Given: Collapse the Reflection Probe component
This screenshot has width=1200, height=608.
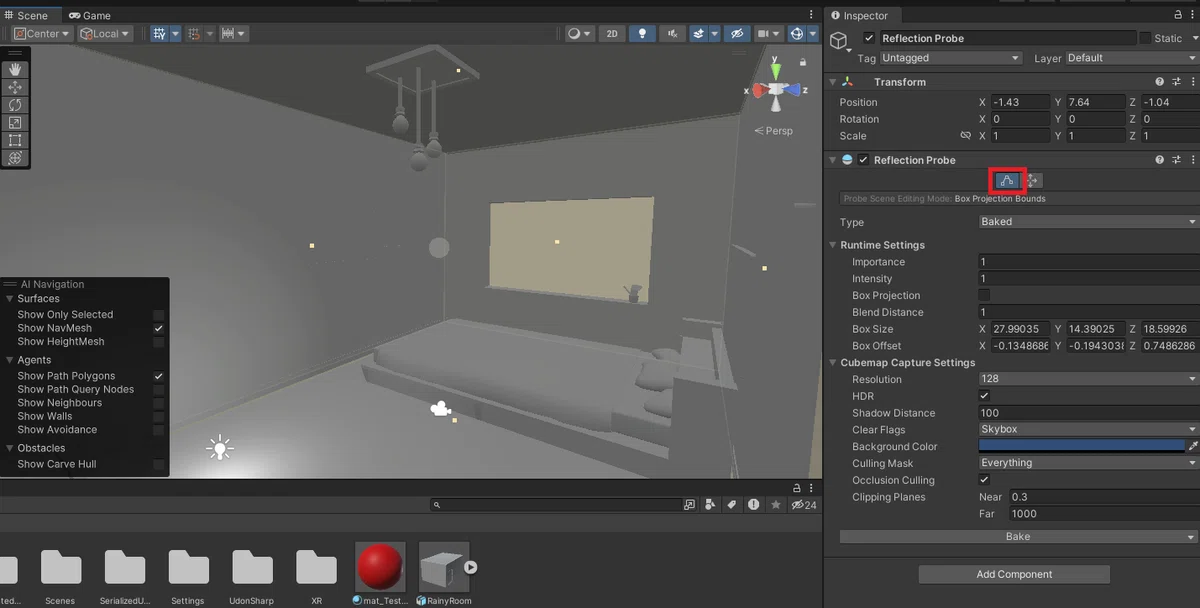Looking at the screenshot, I should point(833,160).
